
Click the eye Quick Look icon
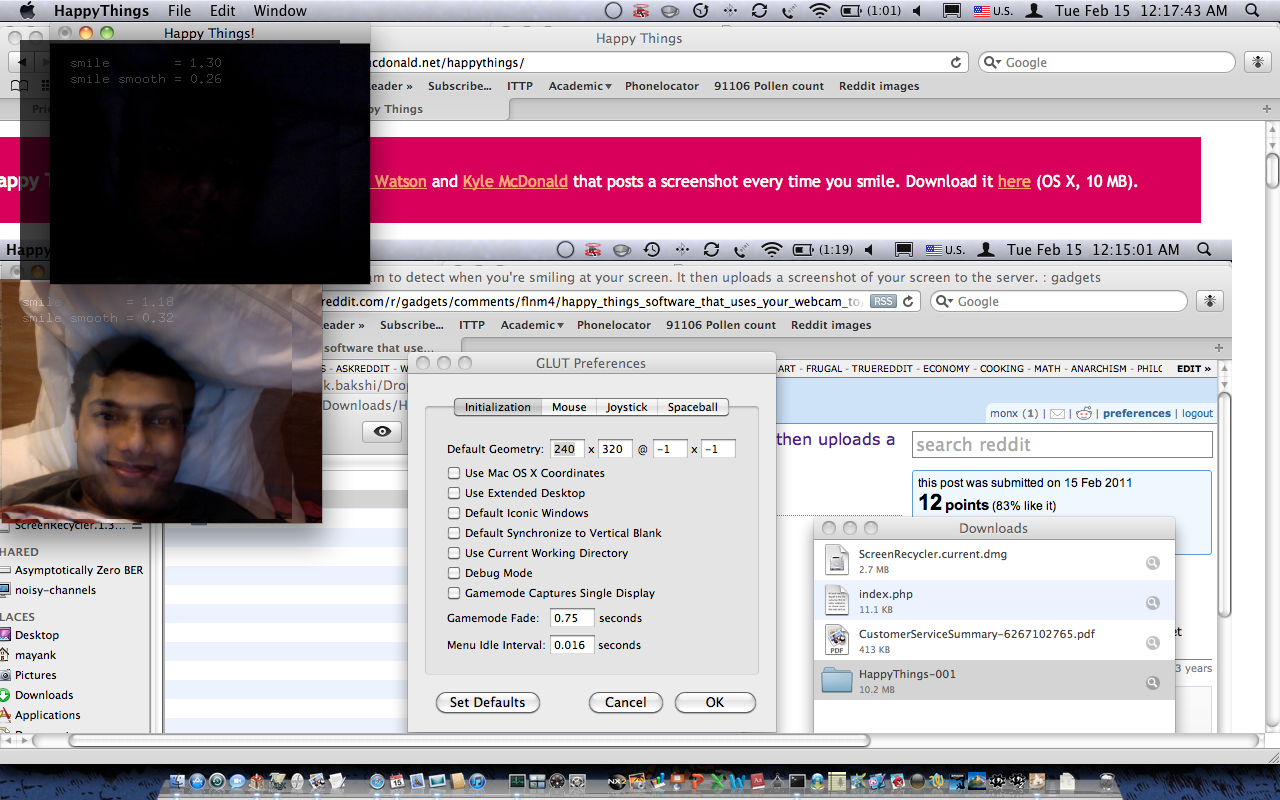coord(381,432)
